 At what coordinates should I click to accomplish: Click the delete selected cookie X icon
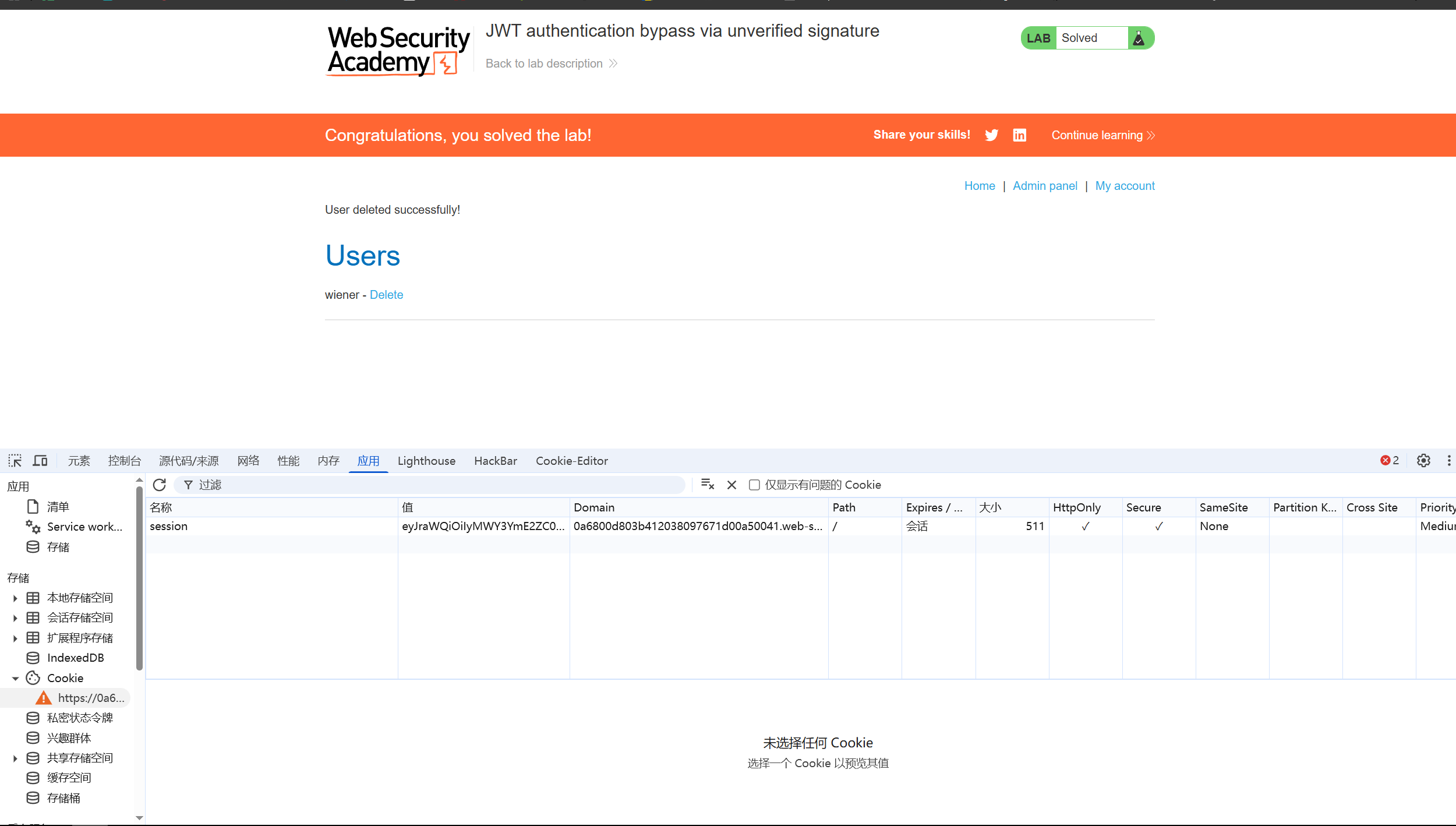pyautogui.click(x=731, y=485)
